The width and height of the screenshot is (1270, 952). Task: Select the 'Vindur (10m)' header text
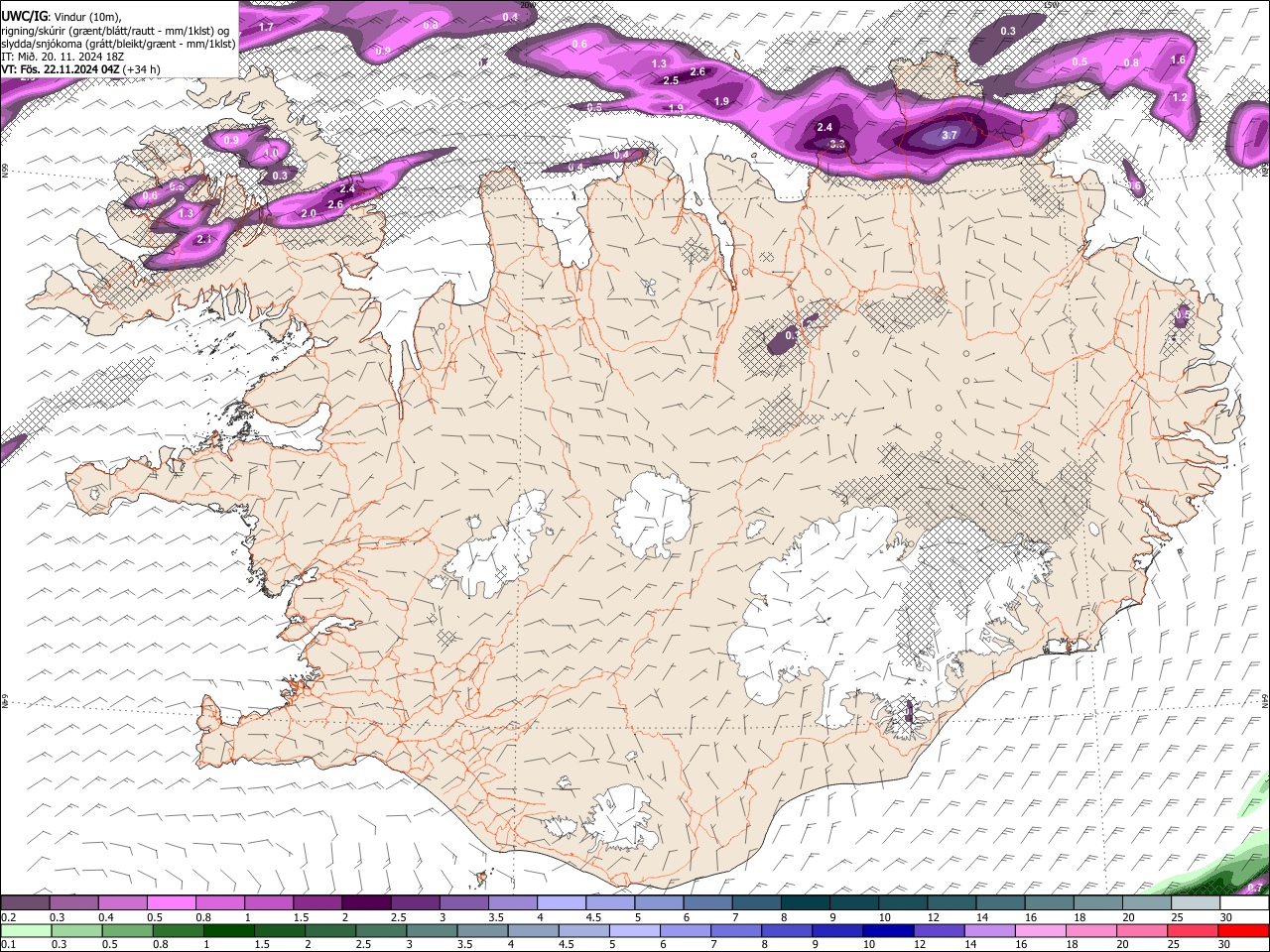tap(86, 17)
